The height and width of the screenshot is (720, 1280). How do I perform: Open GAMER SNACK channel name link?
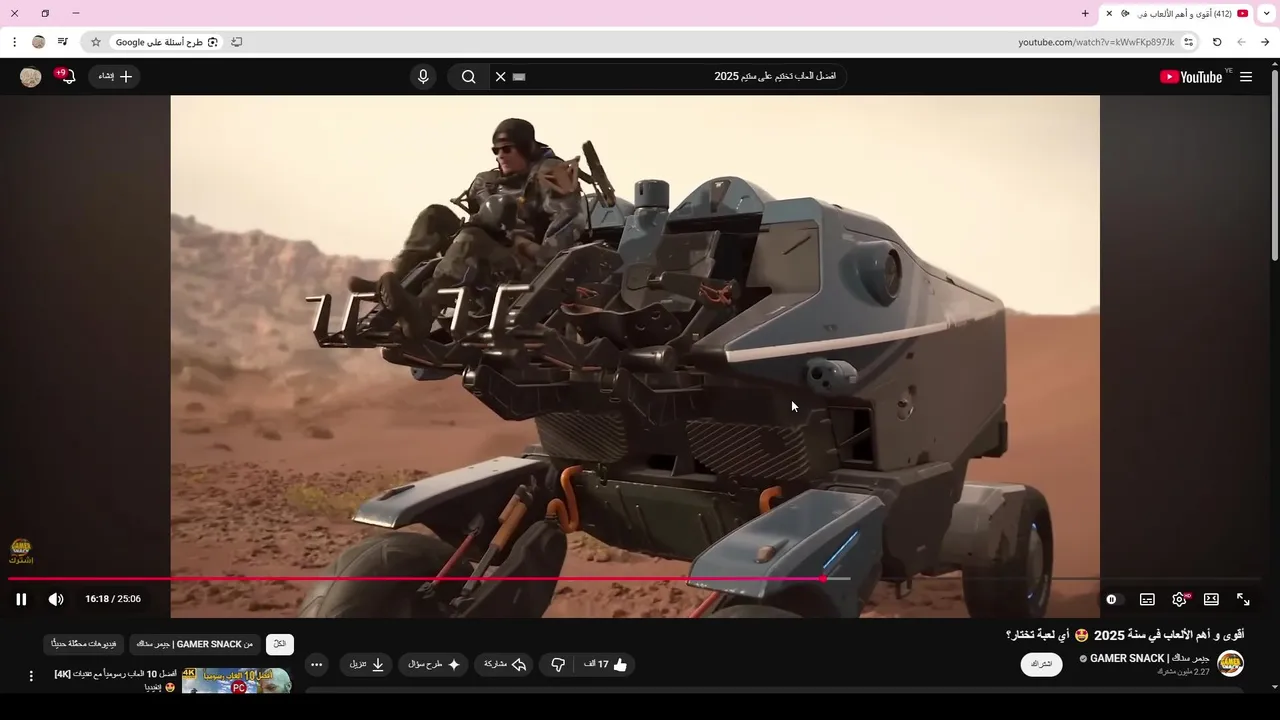coord(1150,658)
